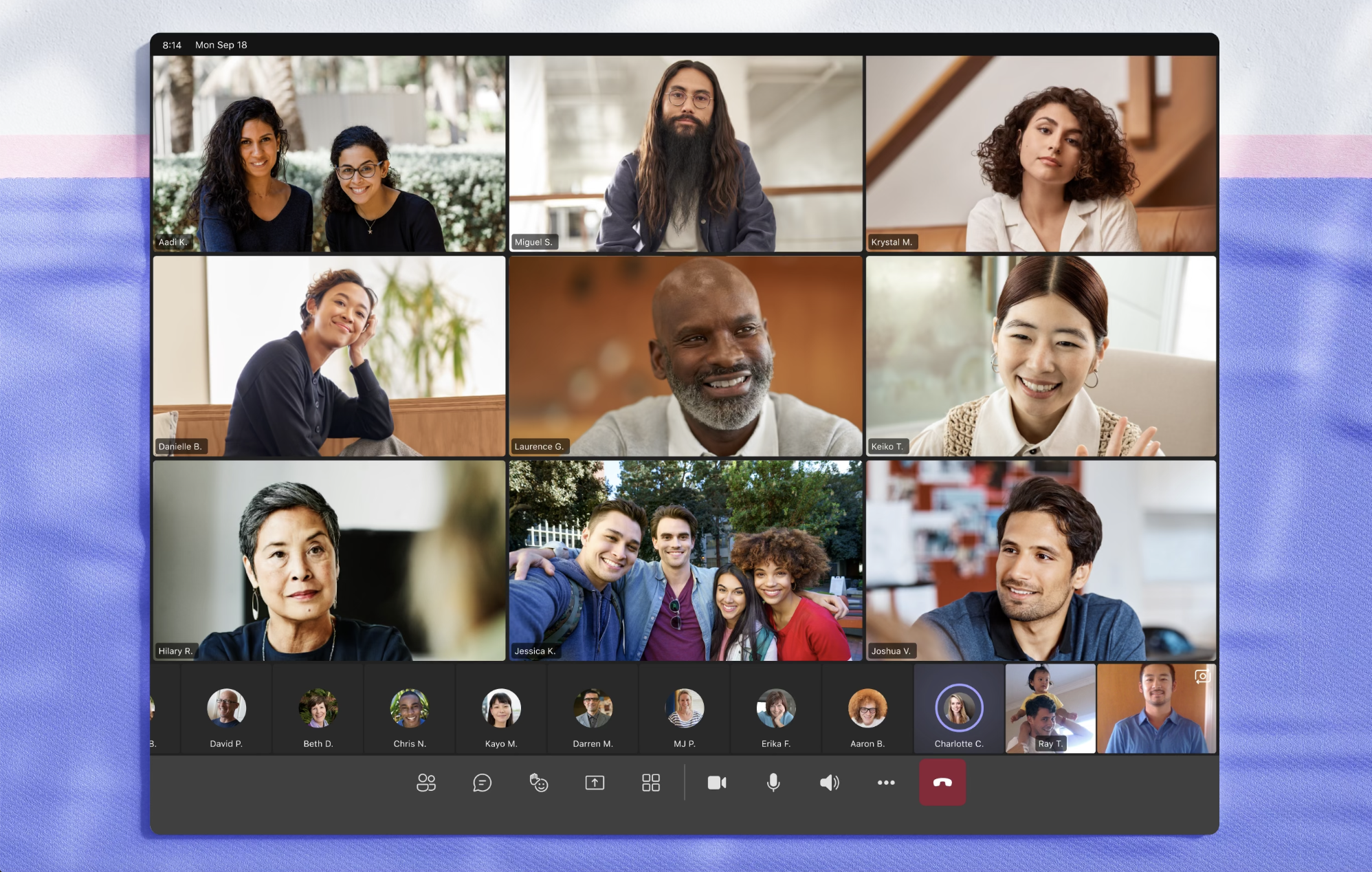
Task: Click the 8:14 clock in status bar
Action: (x=172, y=45)
